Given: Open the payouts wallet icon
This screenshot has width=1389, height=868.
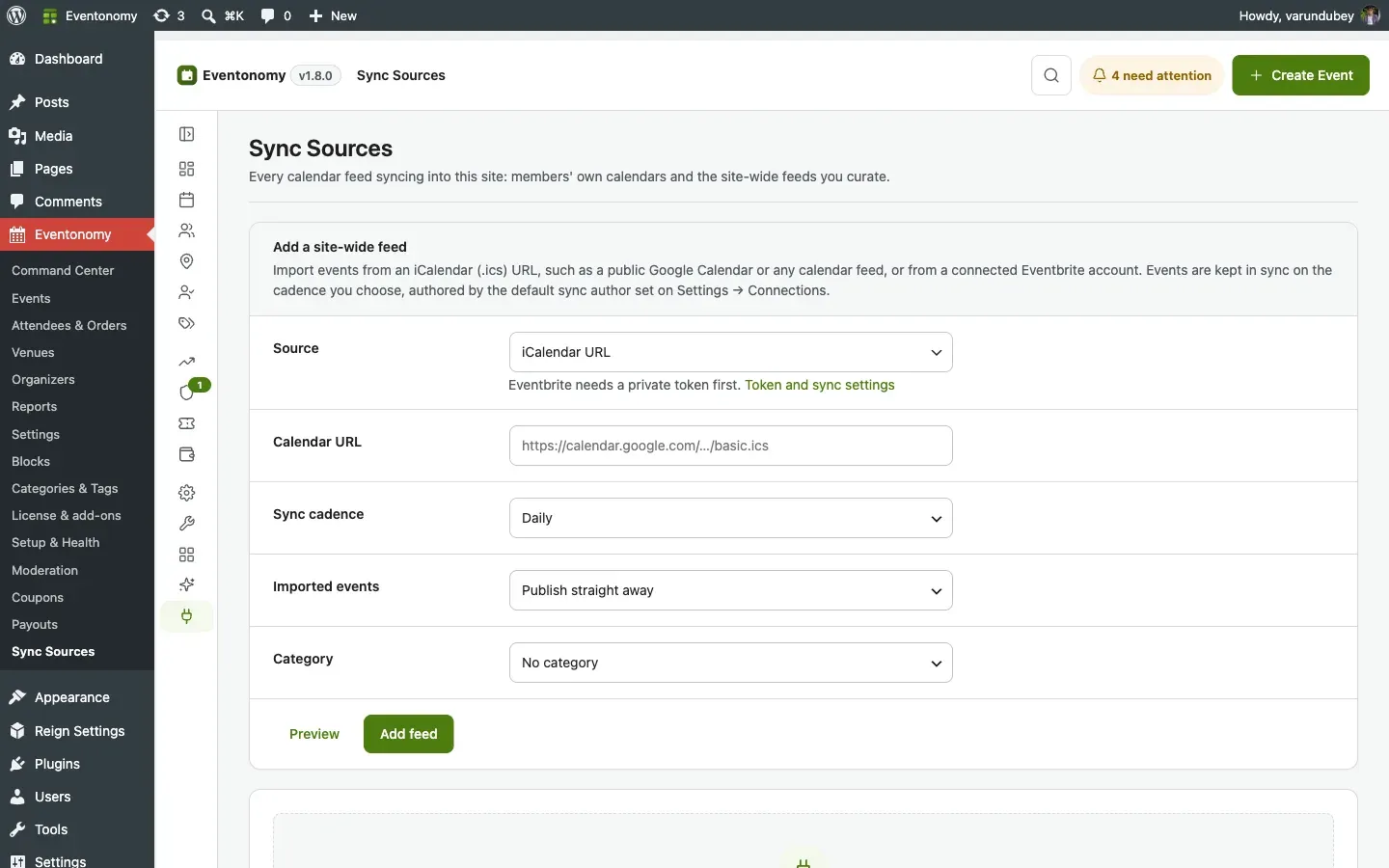Looking at the screenshot, I should 187,454.
